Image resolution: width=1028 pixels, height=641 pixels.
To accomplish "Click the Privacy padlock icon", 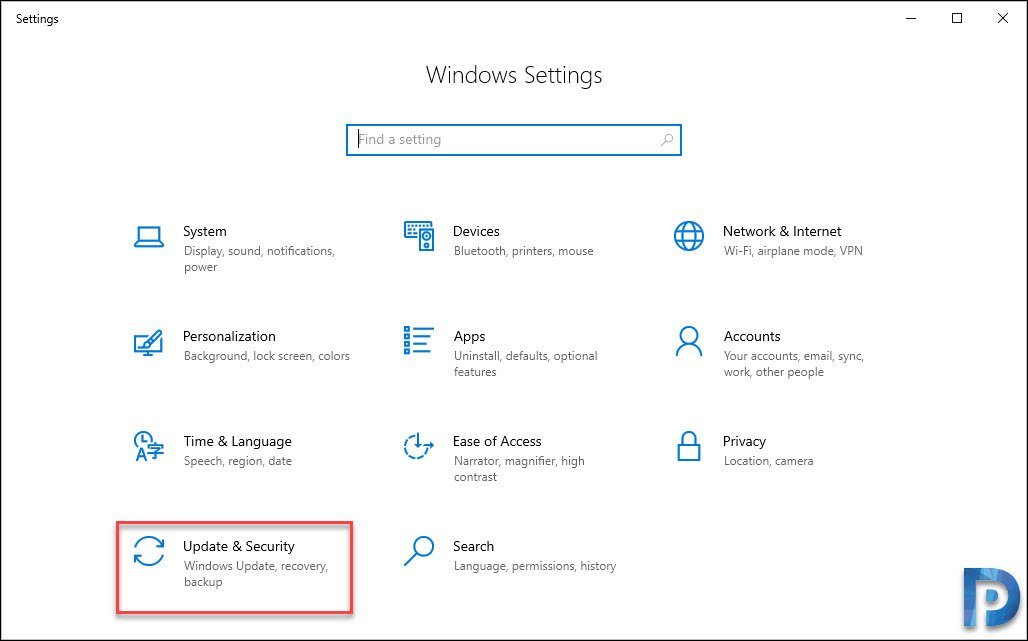I will [x=688, y=446].
